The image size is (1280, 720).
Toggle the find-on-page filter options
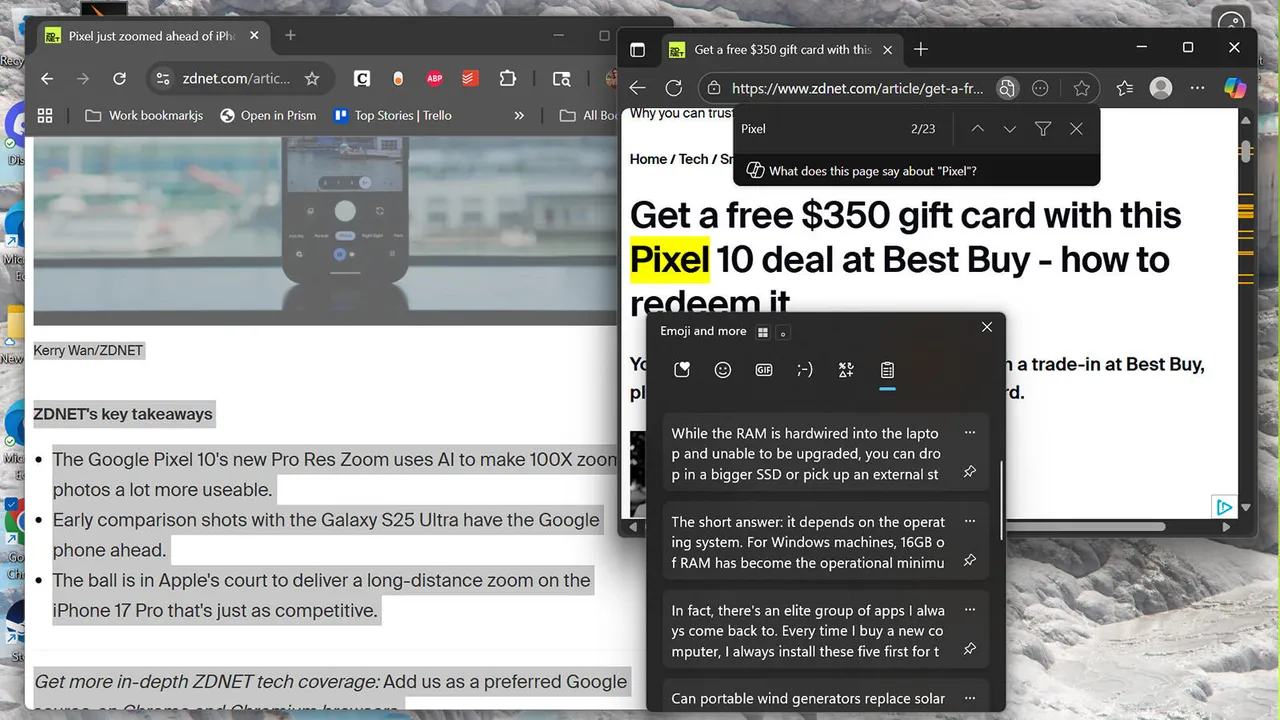point(1043,129)
